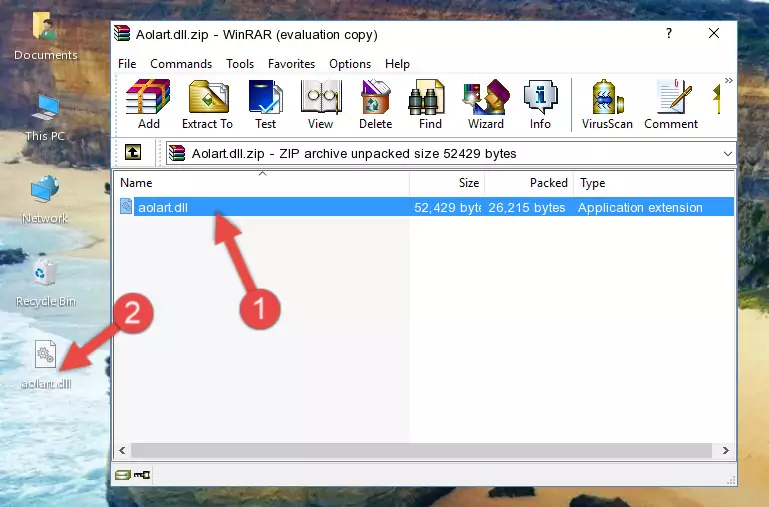Image resolution: width=769 pixels, height=507 pixels.
Task: Select the Recycle Bin desktop icon
Action: pos(45,282)
